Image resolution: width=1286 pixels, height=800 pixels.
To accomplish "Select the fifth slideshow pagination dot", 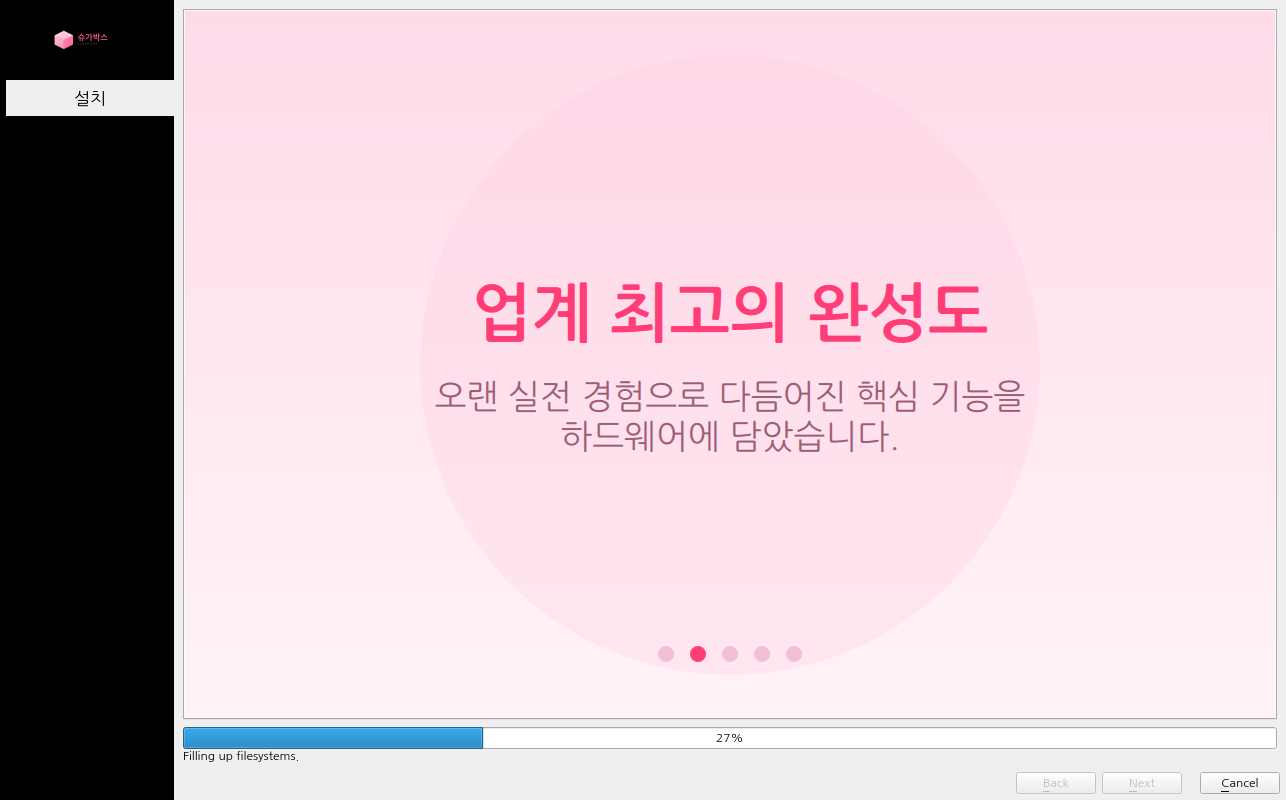I will coord(794,654).
